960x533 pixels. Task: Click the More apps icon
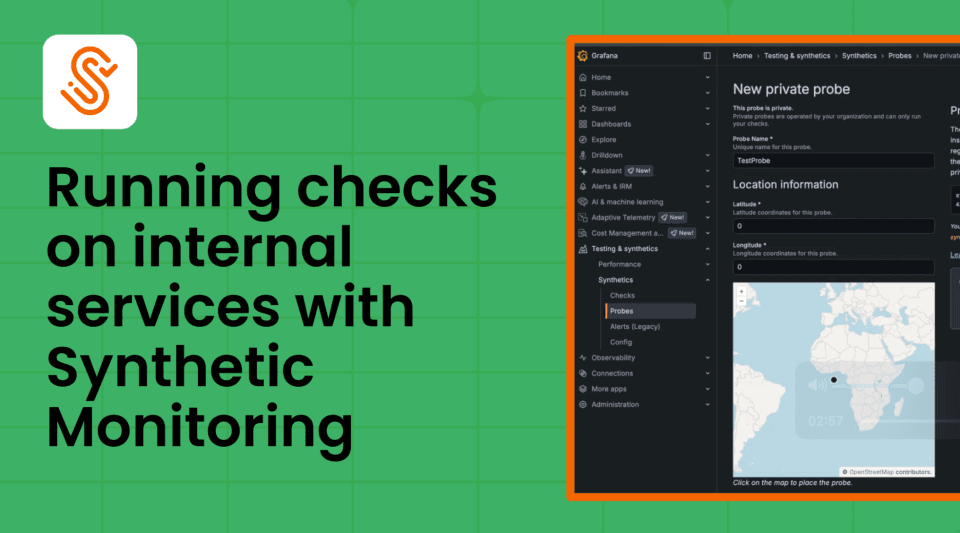583,389
